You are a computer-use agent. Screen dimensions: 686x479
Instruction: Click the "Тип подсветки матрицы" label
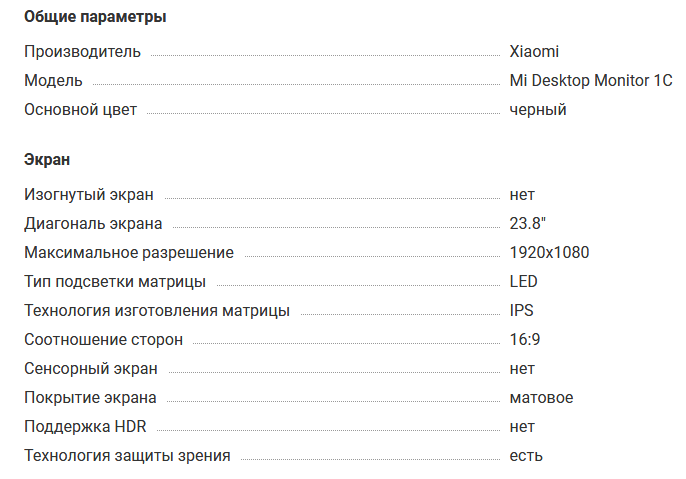point(115,282)
